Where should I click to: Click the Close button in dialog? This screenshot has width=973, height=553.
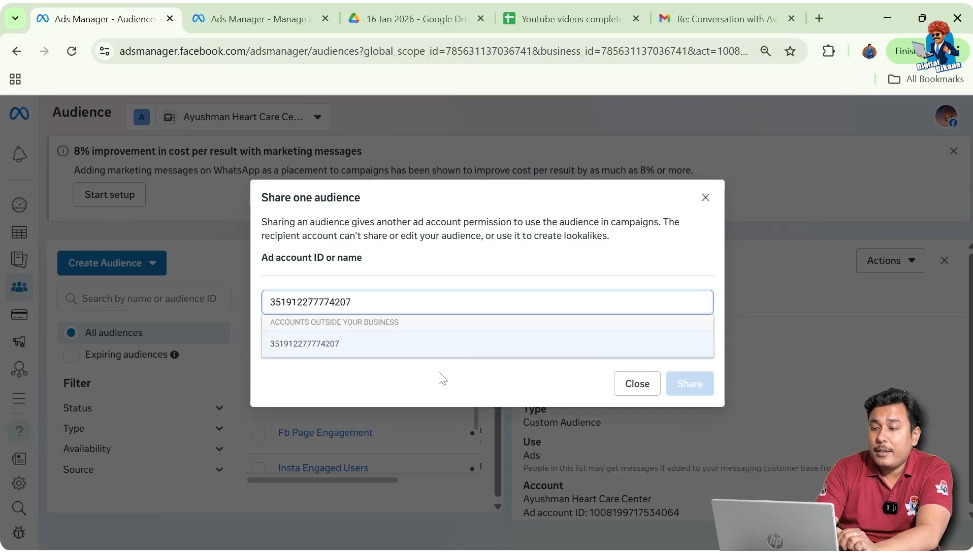tap(637, 384)
